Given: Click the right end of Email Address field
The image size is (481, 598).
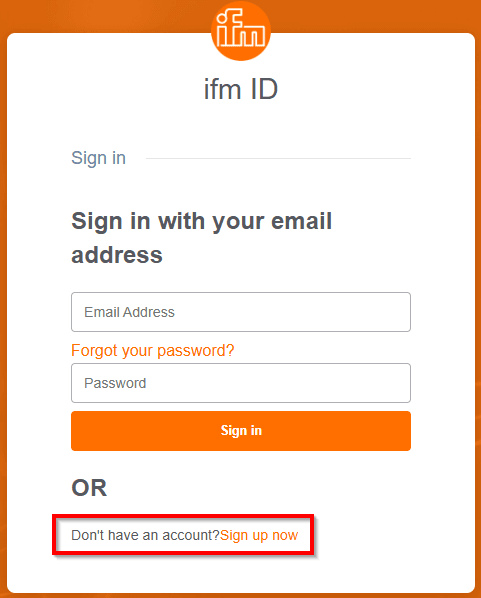Looking at the screenshot, I should [x=401, y=312].
